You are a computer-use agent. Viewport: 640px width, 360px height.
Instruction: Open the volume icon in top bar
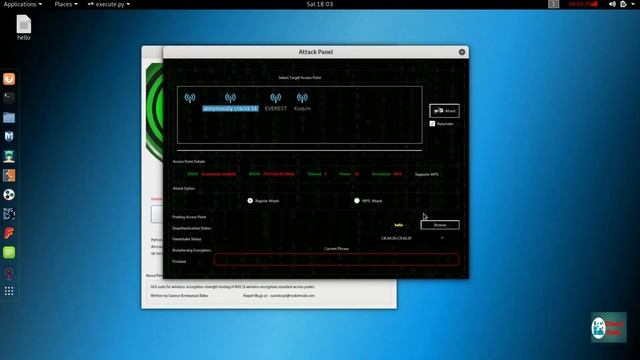612,4
